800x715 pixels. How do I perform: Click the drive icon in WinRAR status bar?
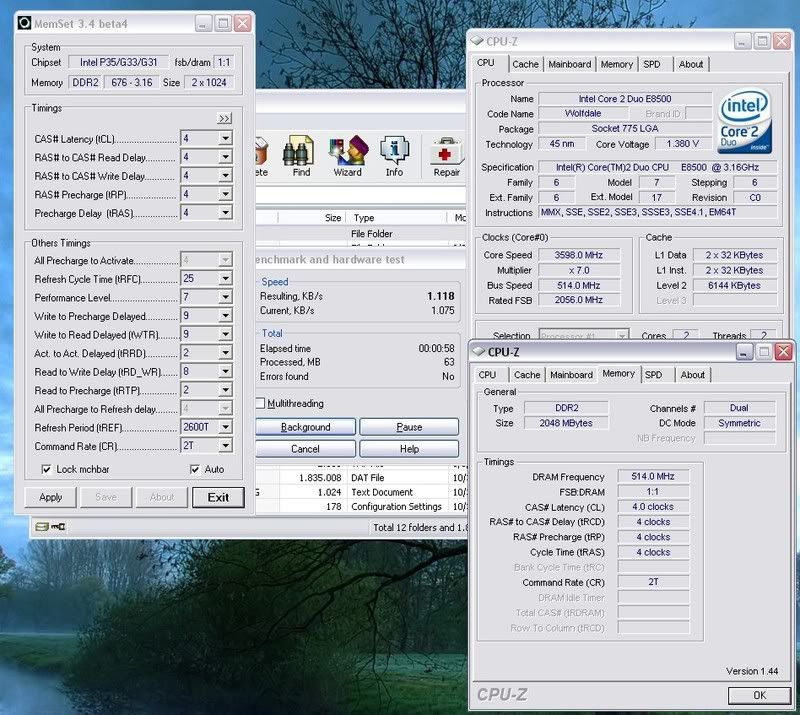(42, 527)
